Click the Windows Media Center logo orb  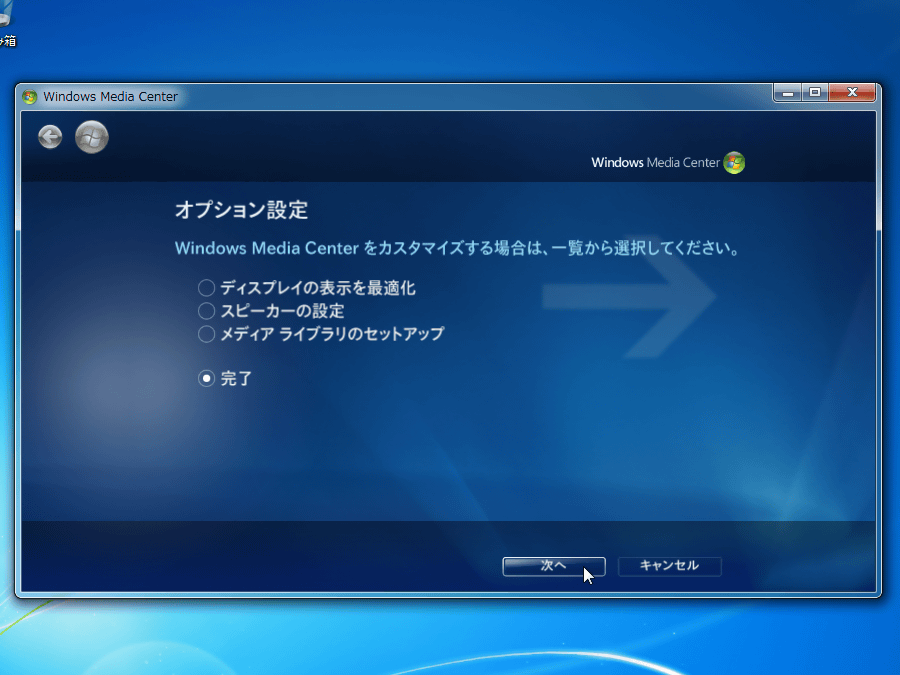734,162
